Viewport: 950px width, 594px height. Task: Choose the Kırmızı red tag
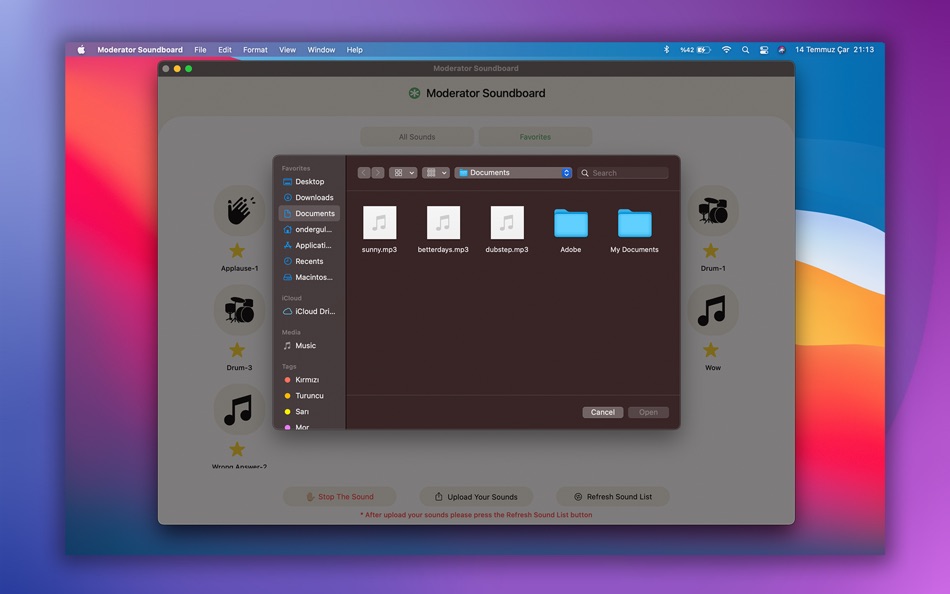309,380
